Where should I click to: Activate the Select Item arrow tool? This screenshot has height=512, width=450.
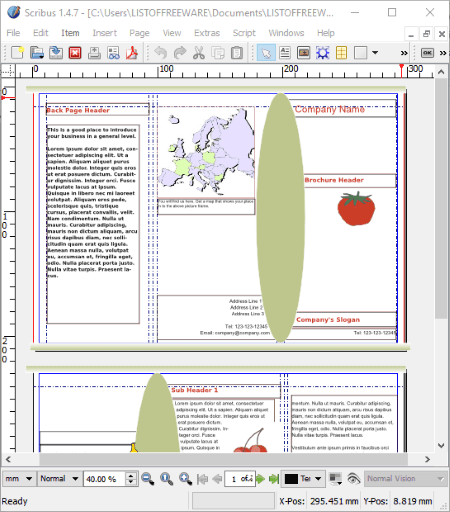click(x=266, y=53)
